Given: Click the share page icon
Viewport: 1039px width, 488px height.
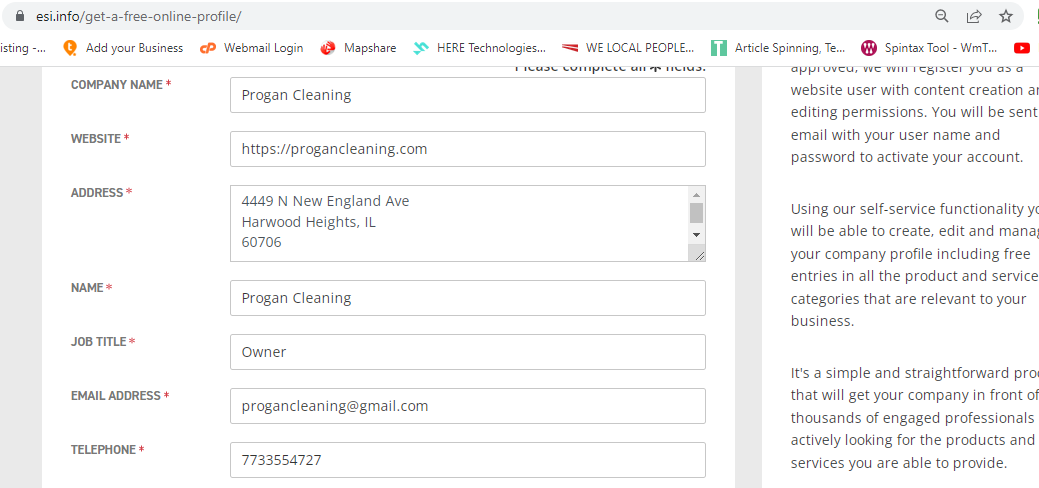Looking at the screenshot, I should [x=974, y=16].
